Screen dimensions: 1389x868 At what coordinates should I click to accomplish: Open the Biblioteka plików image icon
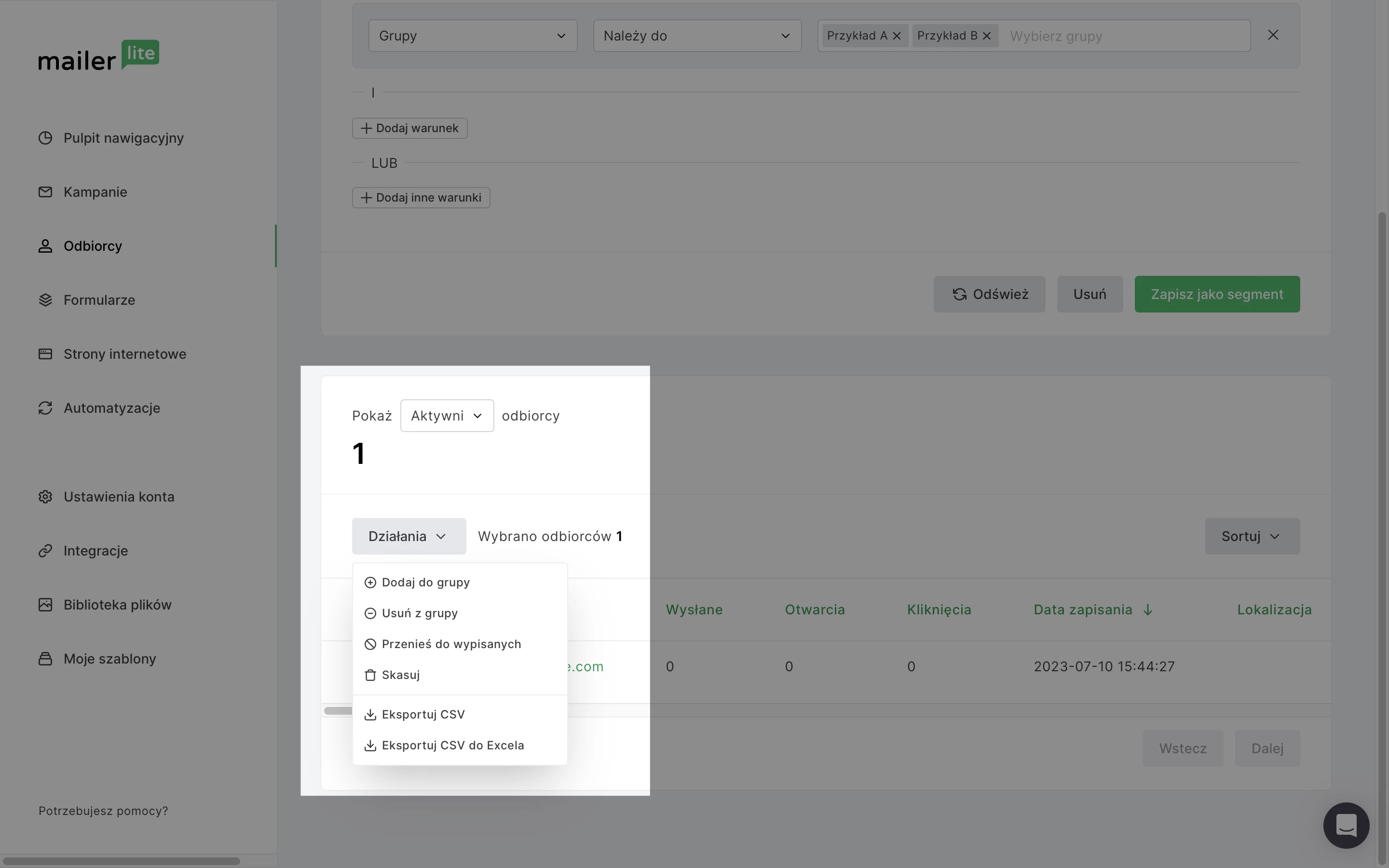click(x=45, y=605)
